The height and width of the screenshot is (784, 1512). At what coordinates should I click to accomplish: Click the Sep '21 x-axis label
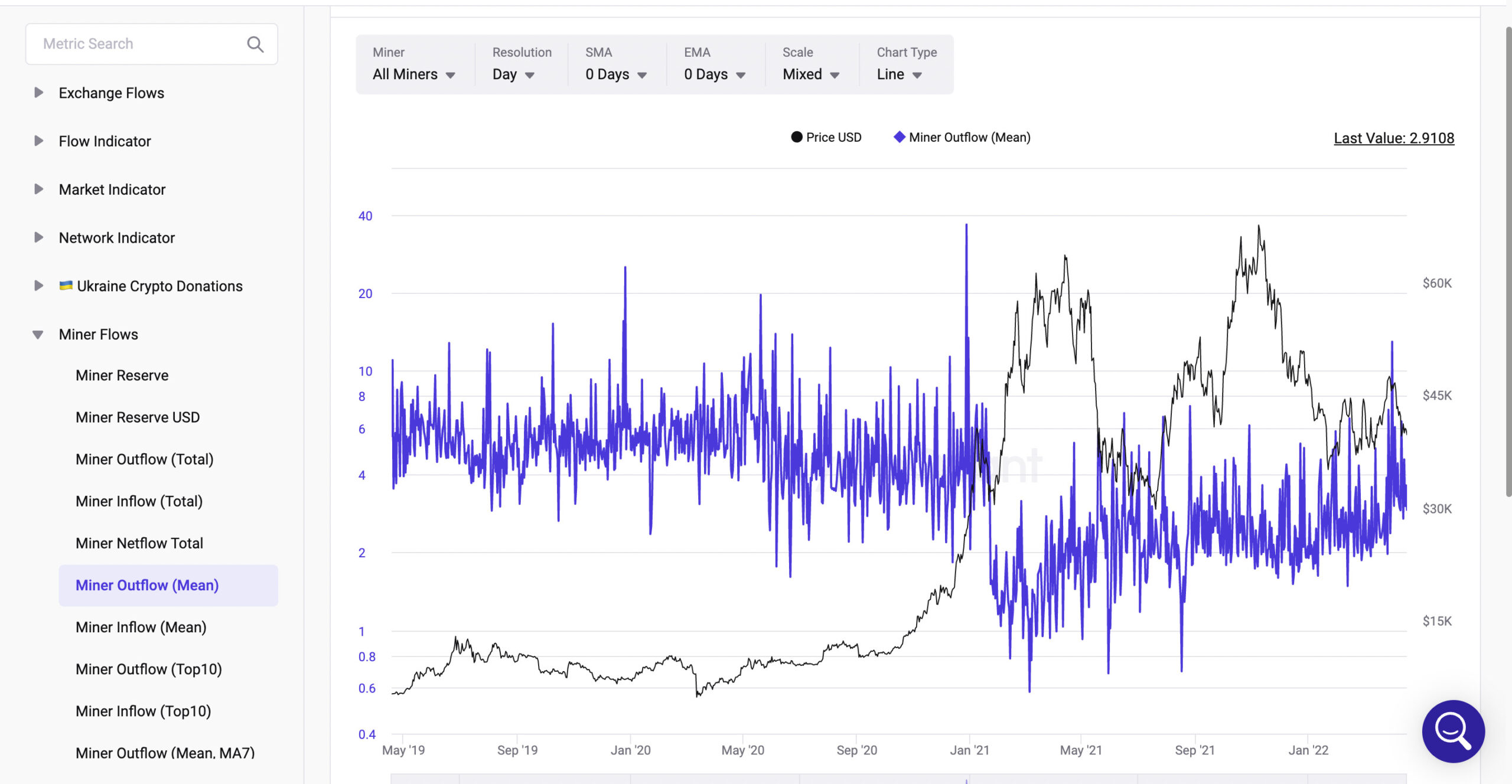[1195, 750]
